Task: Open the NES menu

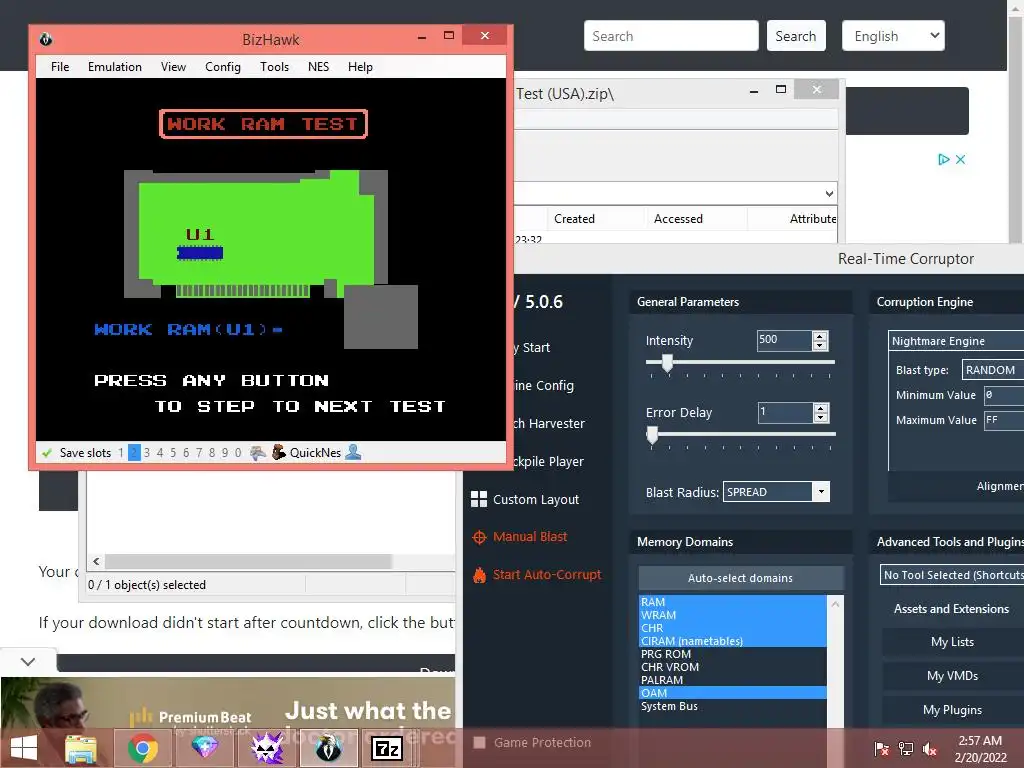Action: point(319,67)
